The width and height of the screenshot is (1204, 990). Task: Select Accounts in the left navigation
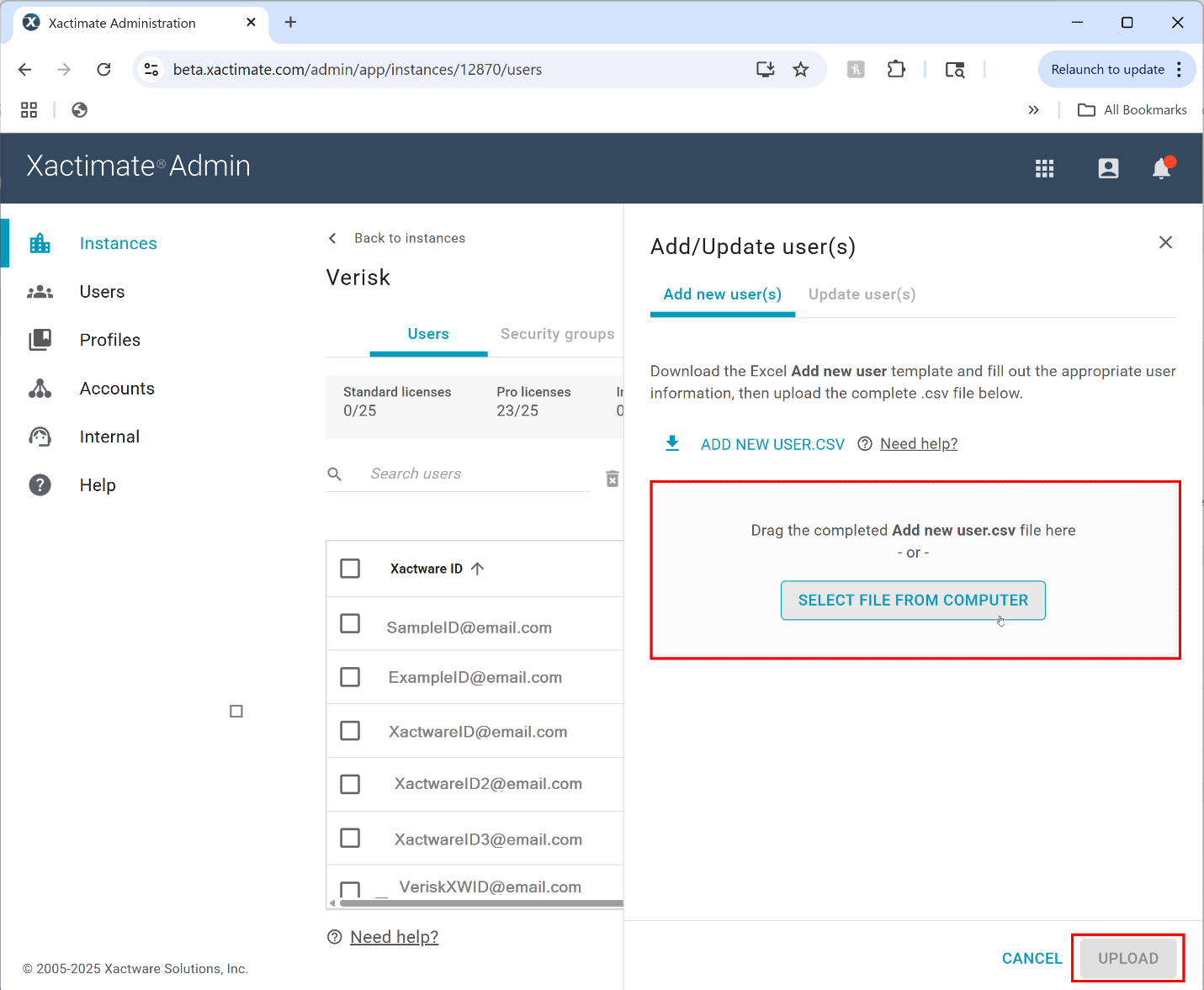click(117, 389)
